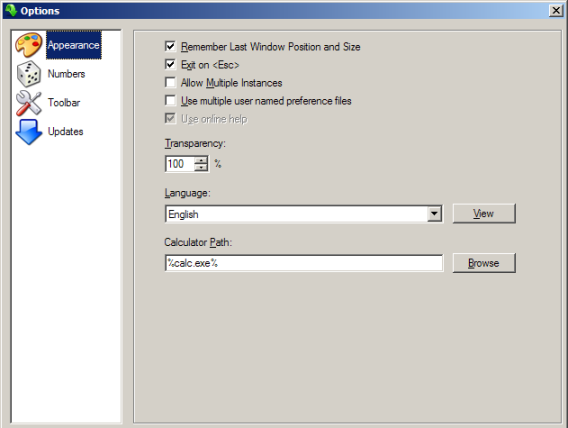Open the Appearance options page label
This screenshot has height=428, width=568.
coord(74,45)
